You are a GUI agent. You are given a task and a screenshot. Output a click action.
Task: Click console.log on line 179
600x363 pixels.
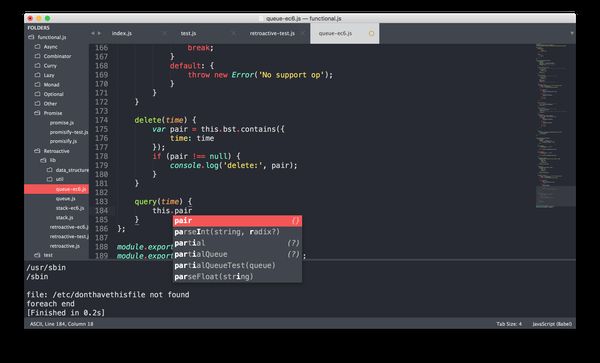pos(193,165)
